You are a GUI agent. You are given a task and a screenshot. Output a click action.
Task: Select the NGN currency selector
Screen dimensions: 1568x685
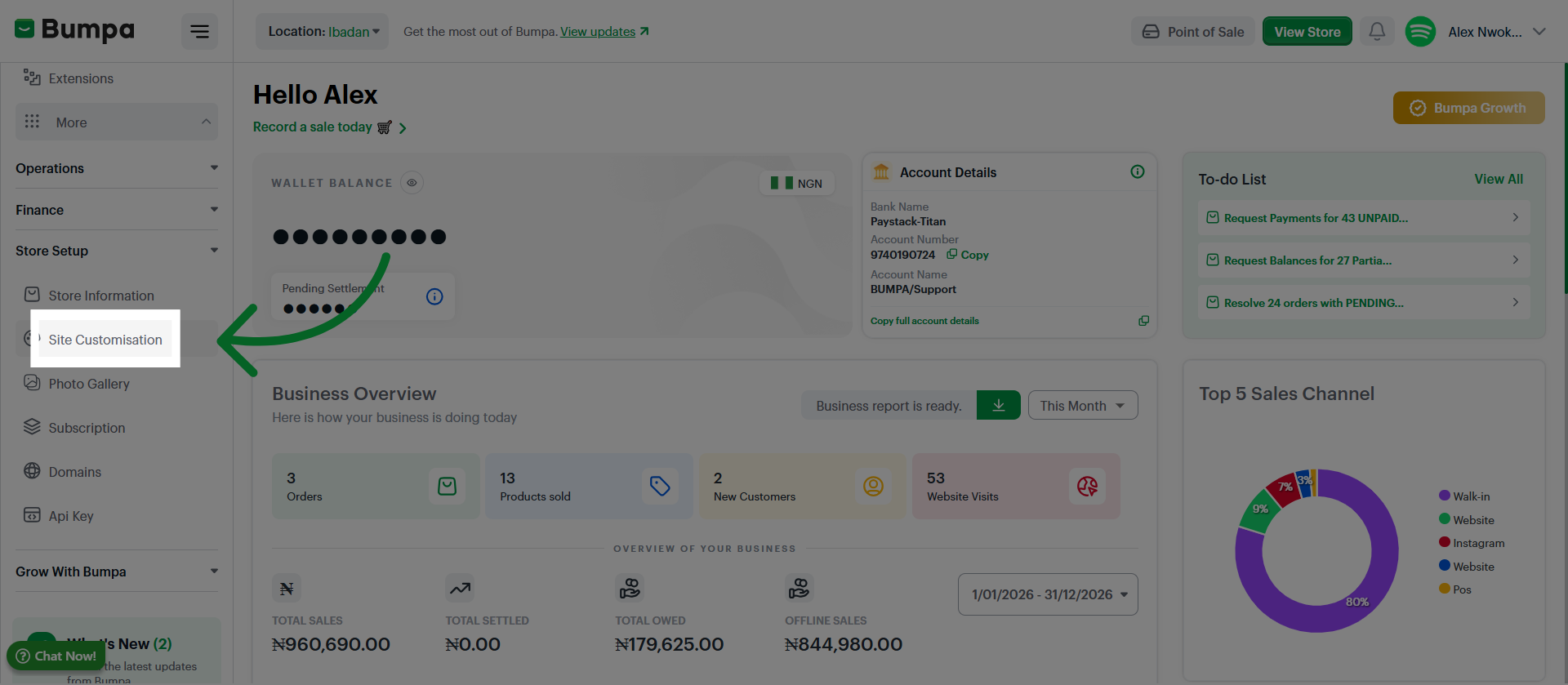(x=796, y=184)
